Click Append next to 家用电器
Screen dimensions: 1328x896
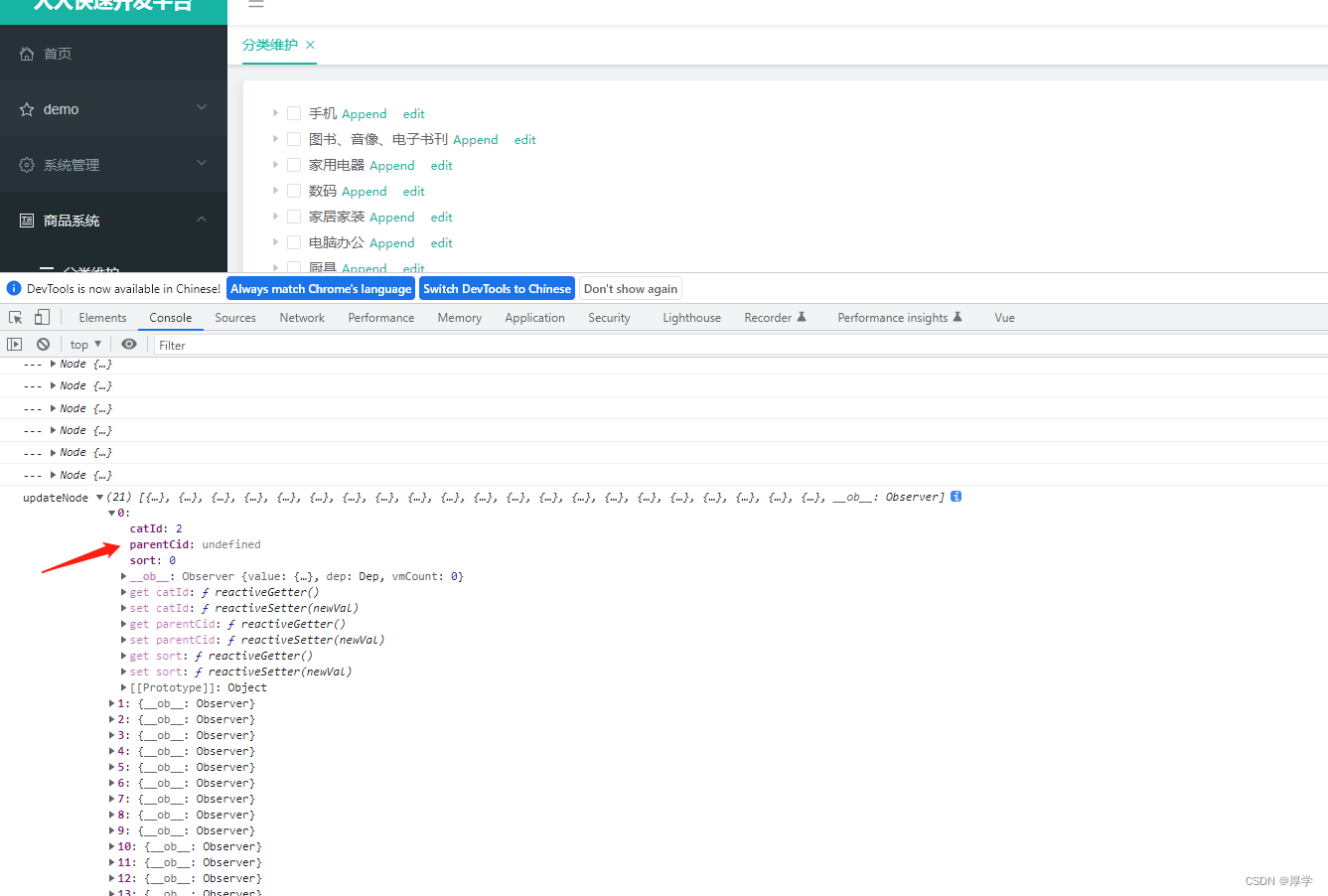[x=392, y=166]
